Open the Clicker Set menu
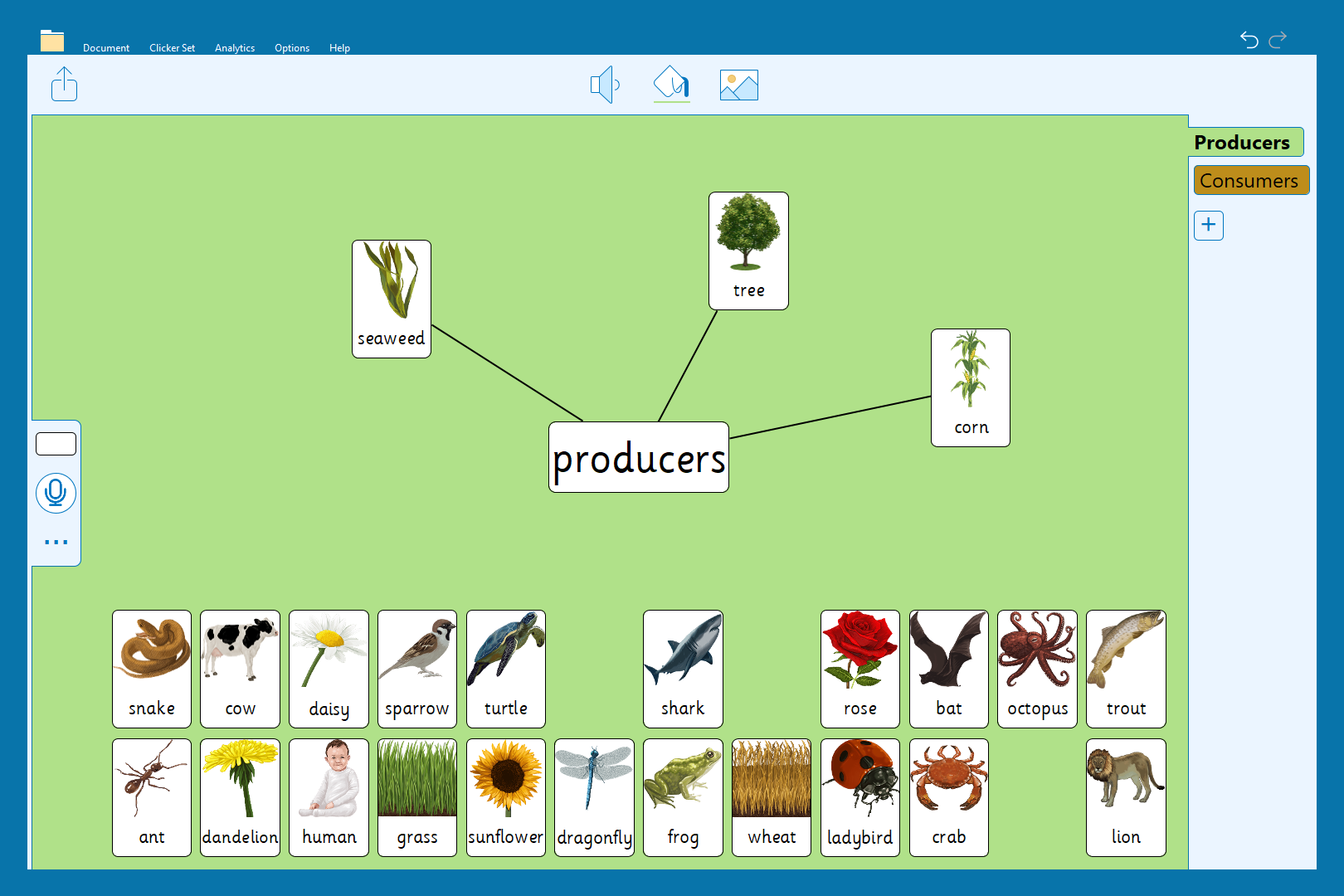The image size is (1344, 896). (x=172, y=48)
